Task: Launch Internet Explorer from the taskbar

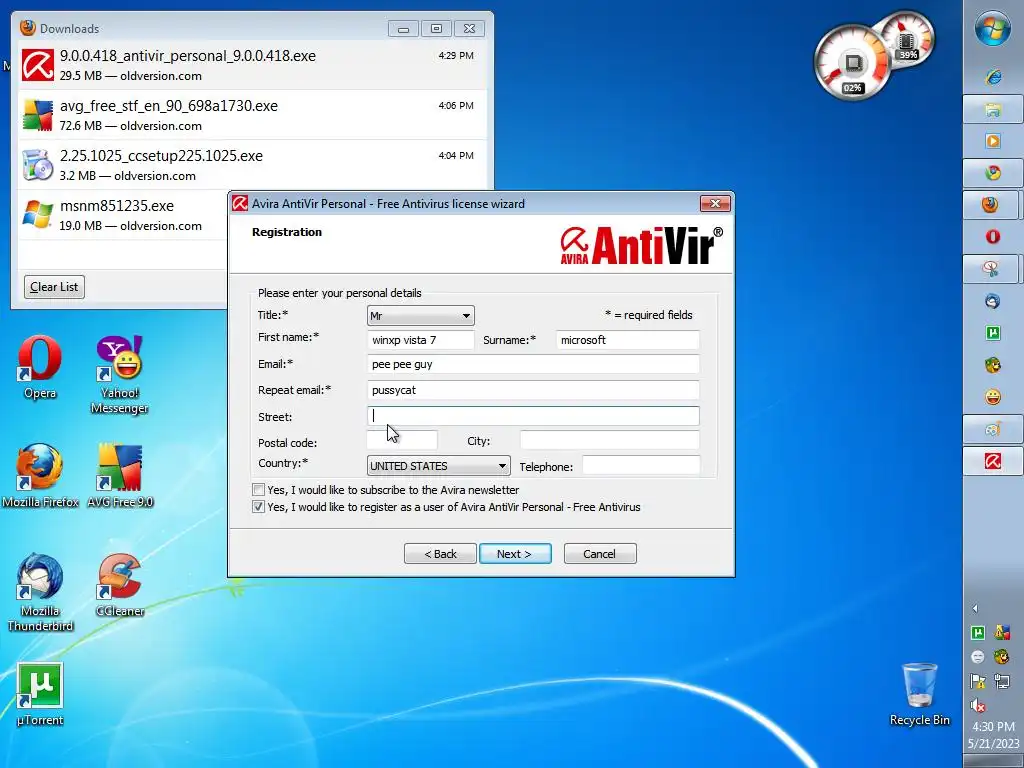Action: tap(993, 77)
